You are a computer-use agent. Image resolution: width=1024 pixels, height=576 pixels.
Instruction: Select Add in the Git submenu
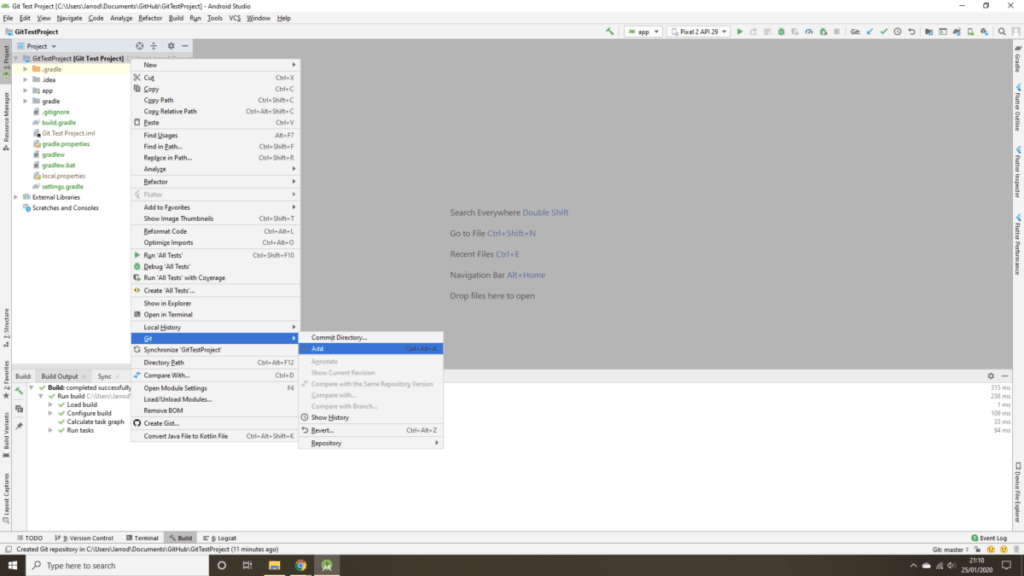pyautogui.click(x=317, y=349)
